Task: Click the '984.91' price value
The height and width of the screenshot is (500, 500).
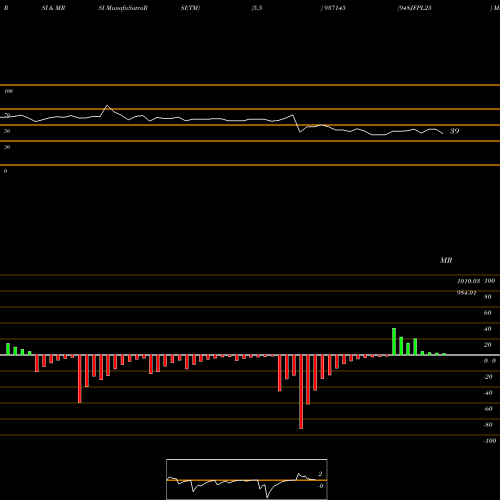Action: [466, 293]
